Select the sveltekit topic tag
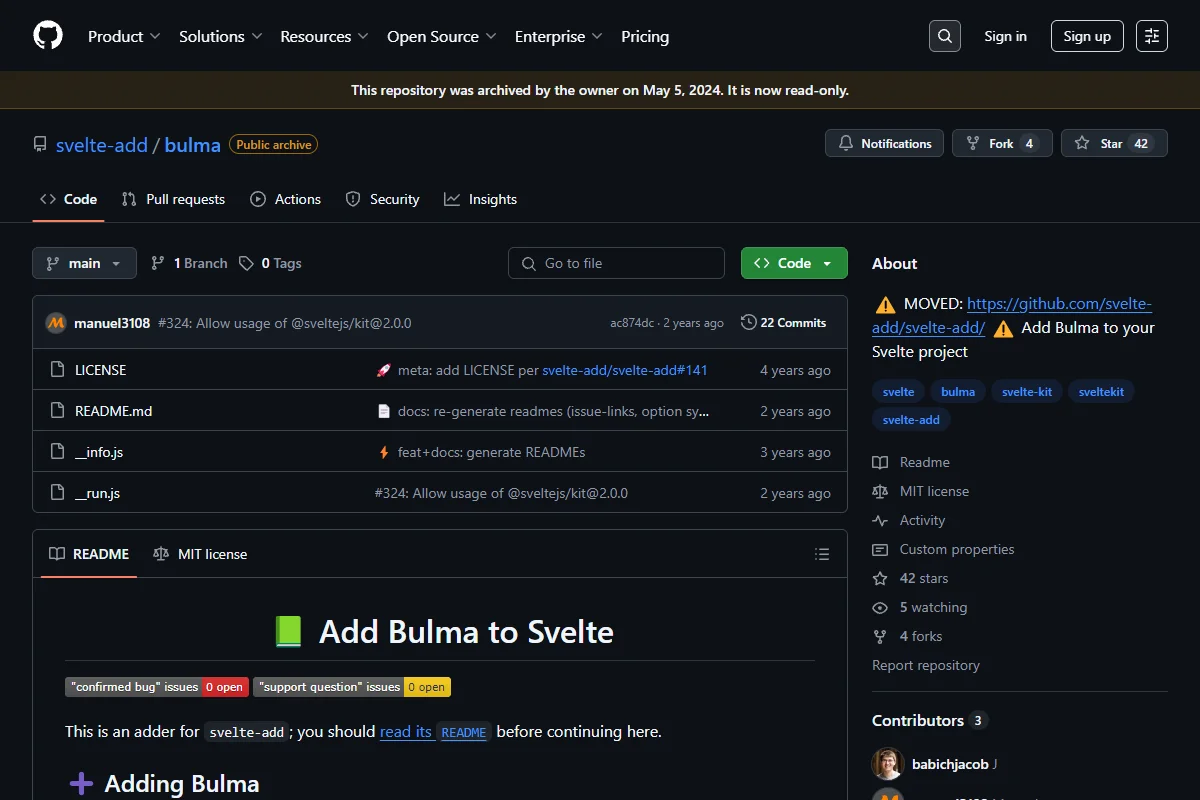The image size is (1200, 800). (1101, 391)
